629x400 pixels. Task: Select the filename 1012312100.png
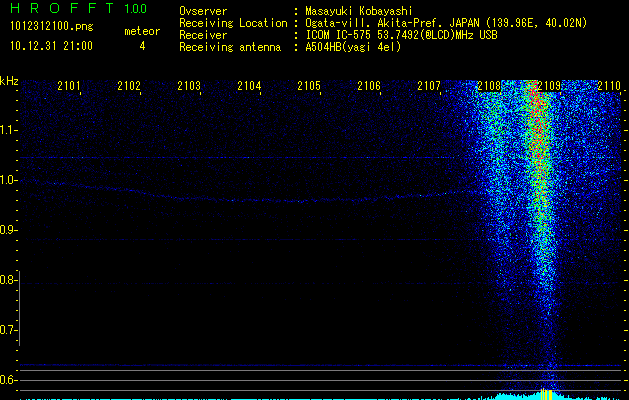[52, 27]
